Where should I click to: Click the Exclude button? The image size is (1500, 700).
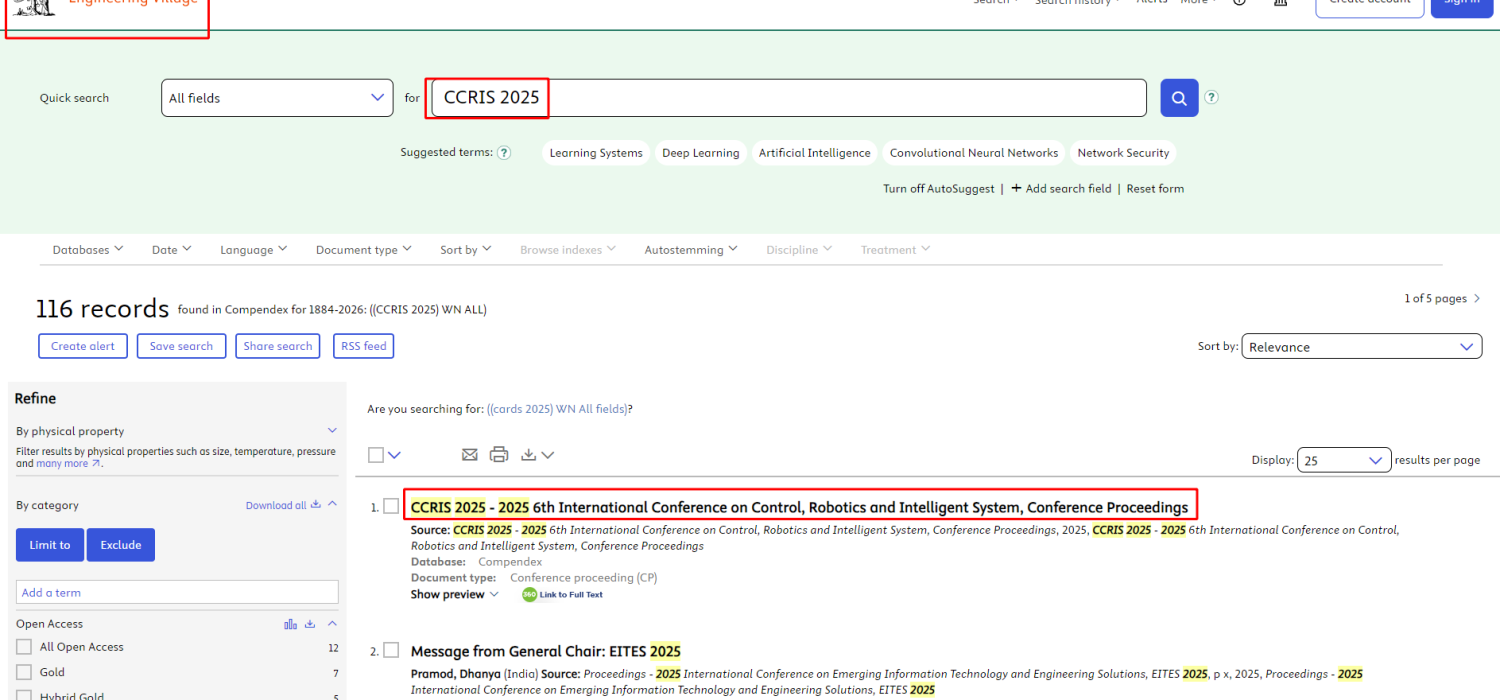pyautogui.click(x=121, y=545)
